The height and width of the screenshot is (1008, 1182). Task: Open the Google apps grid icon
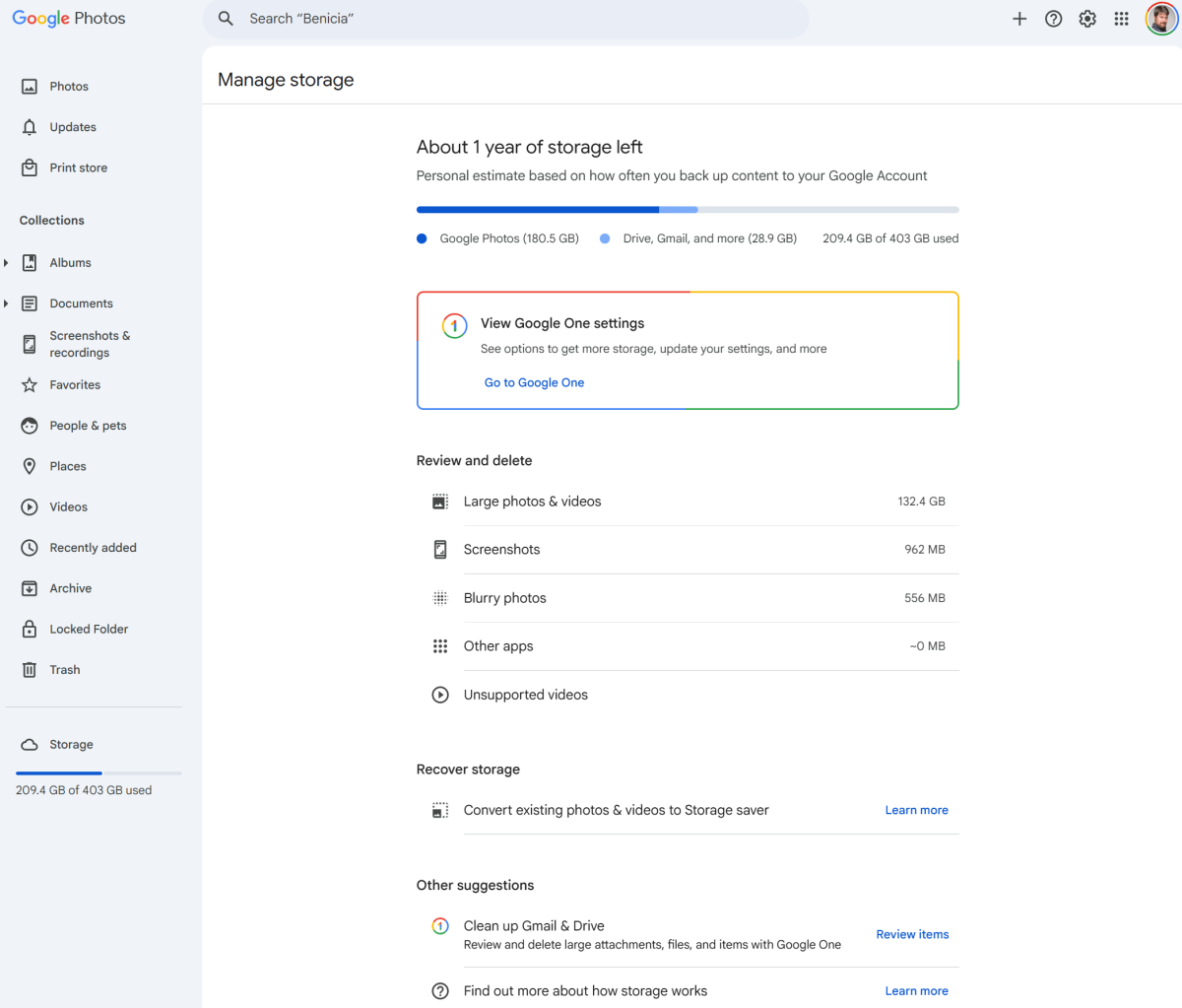[1121, 19]
